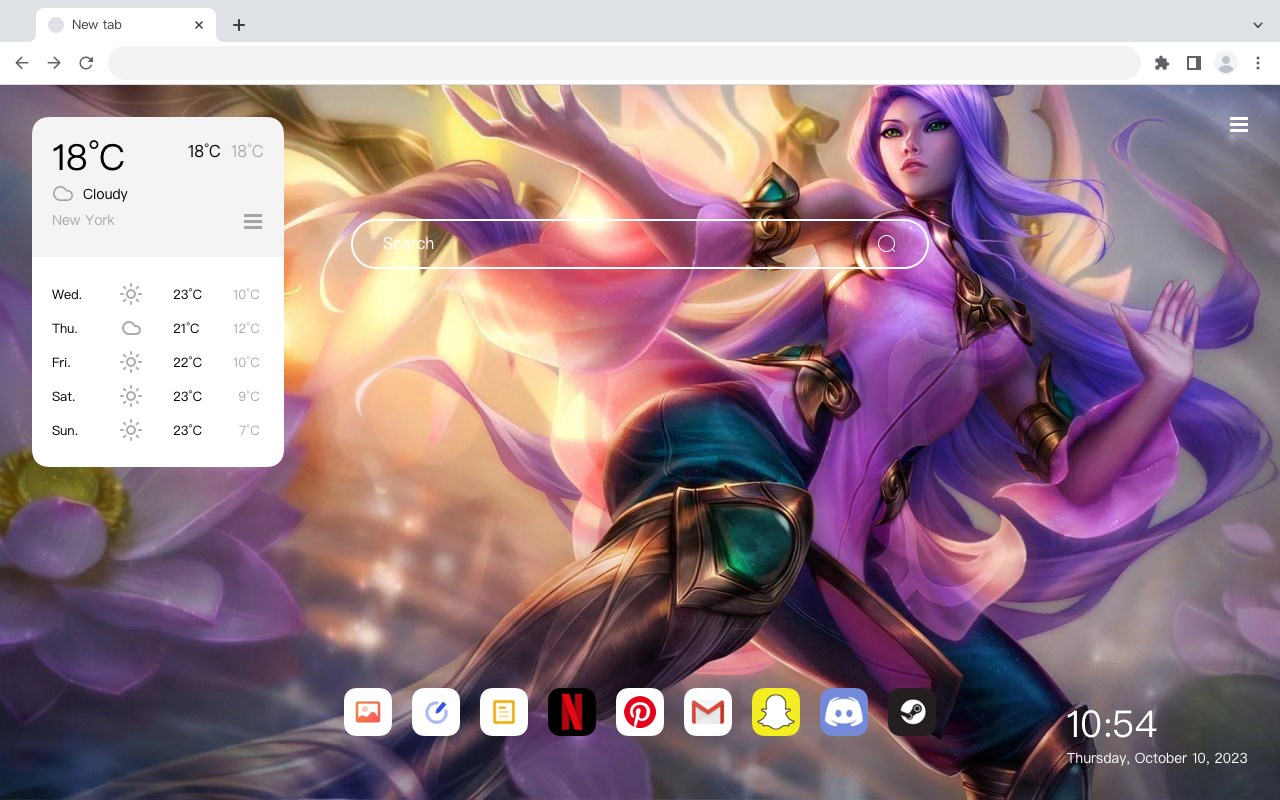This screenshot has height=800, width=1280.
Task: Click the 22°C high for Friday
Action: coord(187,362)
